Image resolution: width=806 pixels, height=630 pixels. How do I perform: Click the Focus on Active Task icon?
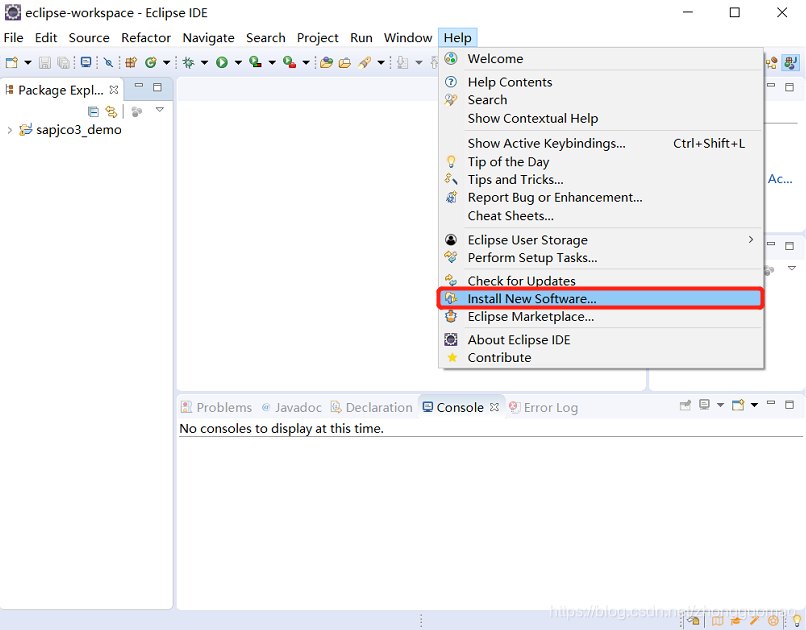coord(136,112)
